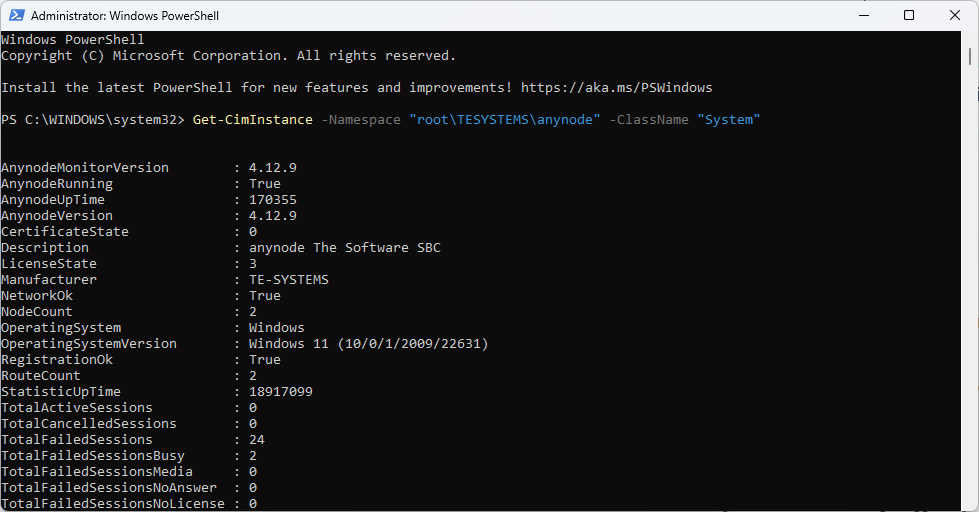Viewport: 979px width, 512px height.
Task: Maximize the PowerShell window
Action: point(909,15)
